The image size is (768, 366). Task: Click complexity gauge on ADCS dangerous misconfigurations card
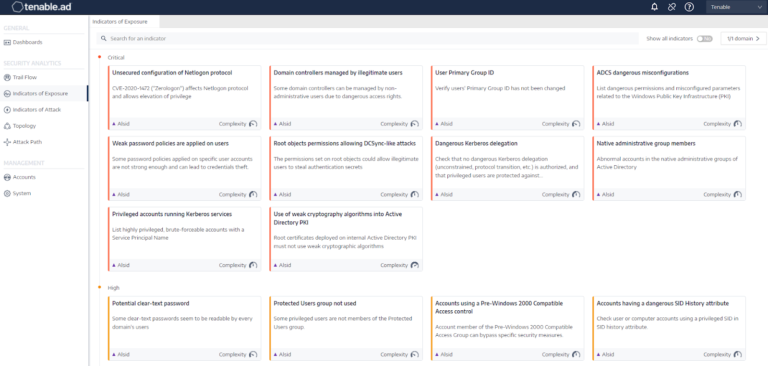pos(738,124)
